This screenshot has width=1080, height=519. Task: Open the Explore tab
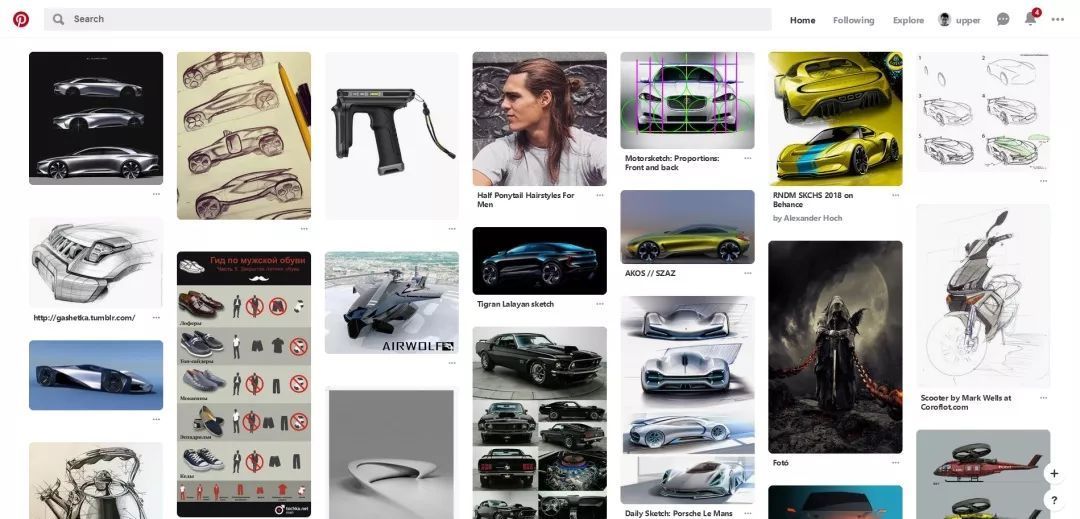tap(908, 20)
